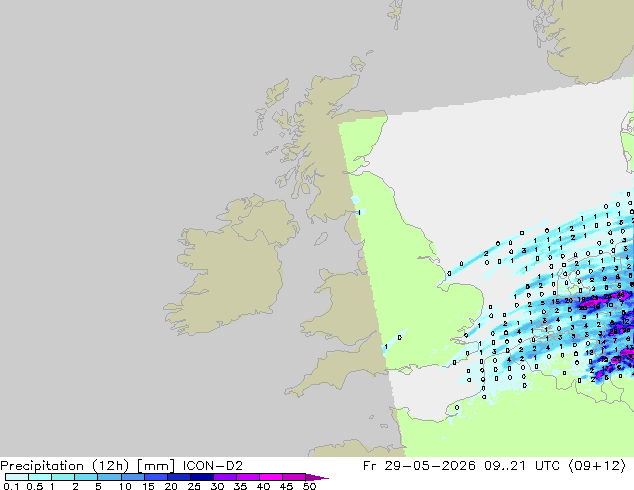Pick legend swatch for 5 to 10 mm

click(x=109, y=477)
